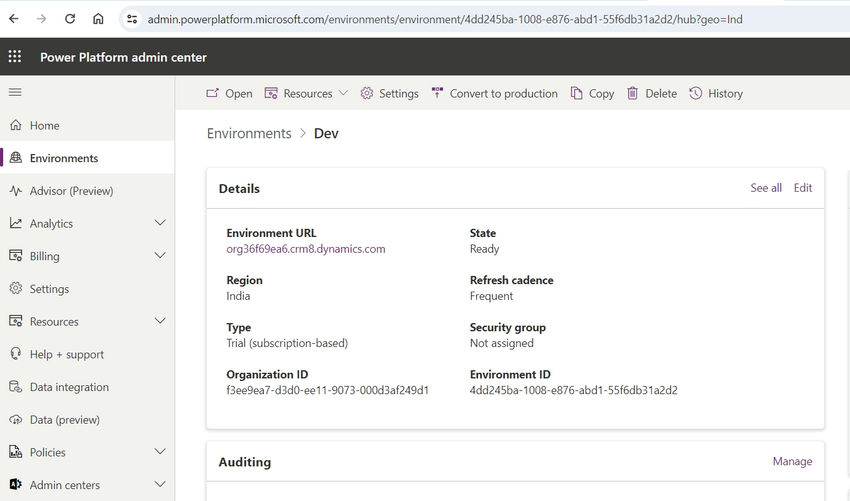Click the Policies icon in the sidebar

point(16,452)
